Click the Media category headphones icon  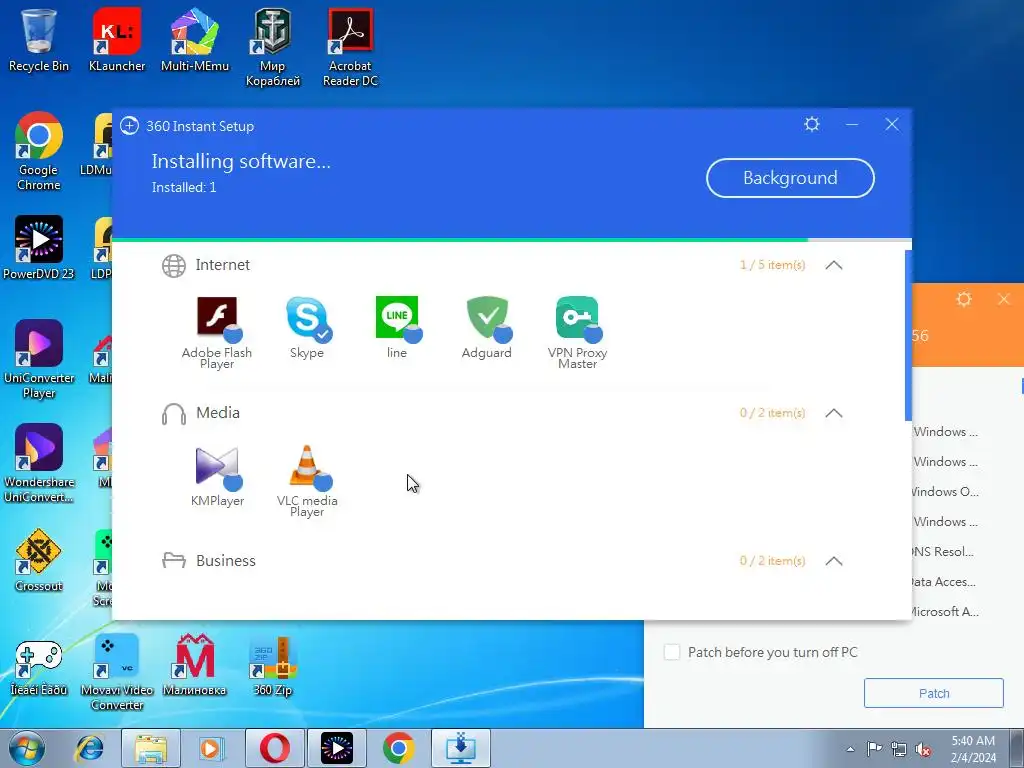pyautogui.click(x=174, y=413)
